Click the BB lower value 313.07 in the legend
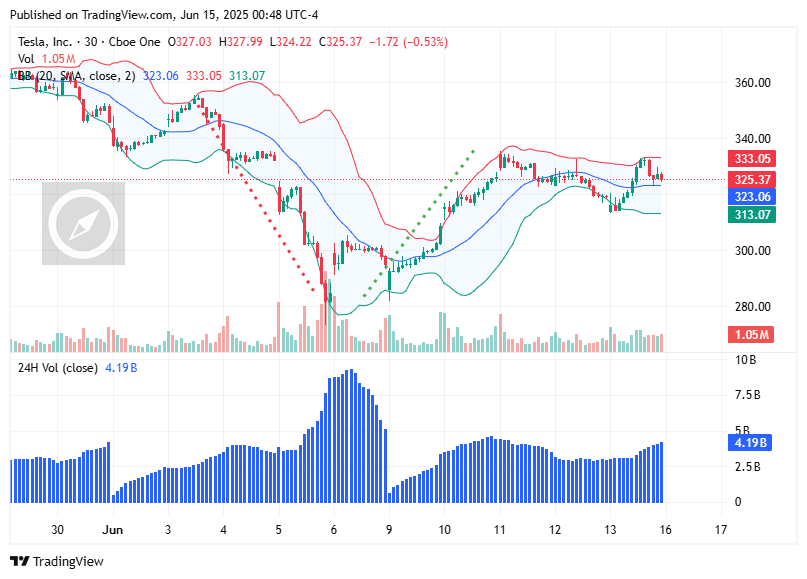807x579 pixels. [247, 76]
